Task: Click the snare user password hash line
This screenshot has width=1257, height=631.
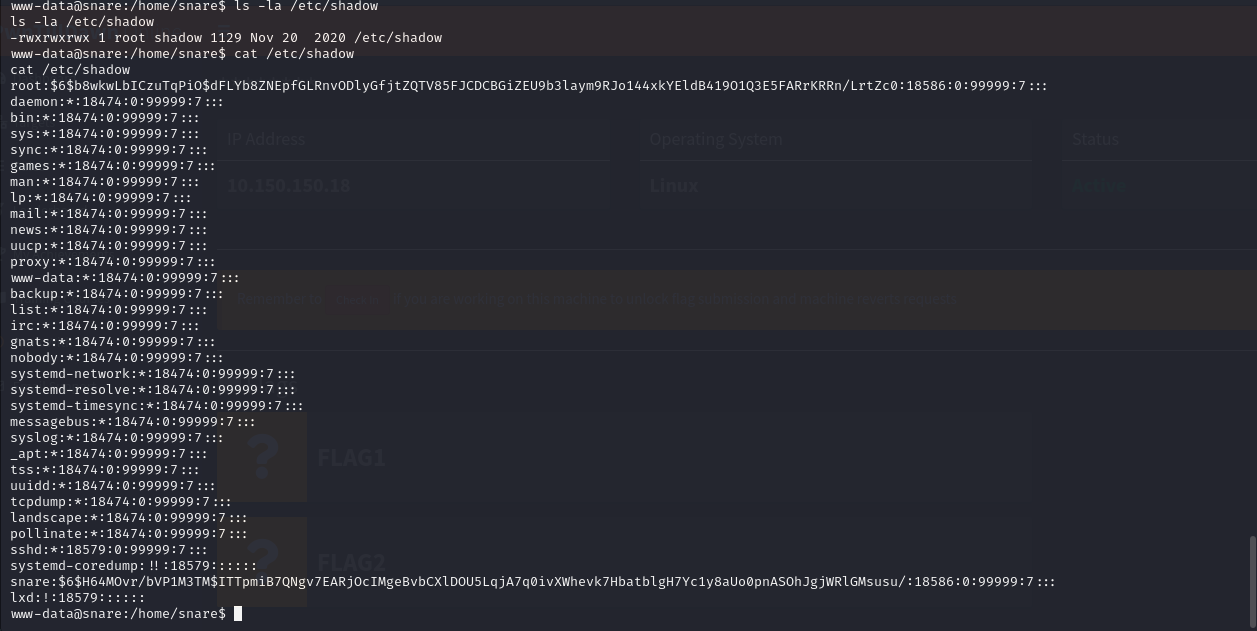Action: [532, 582]
